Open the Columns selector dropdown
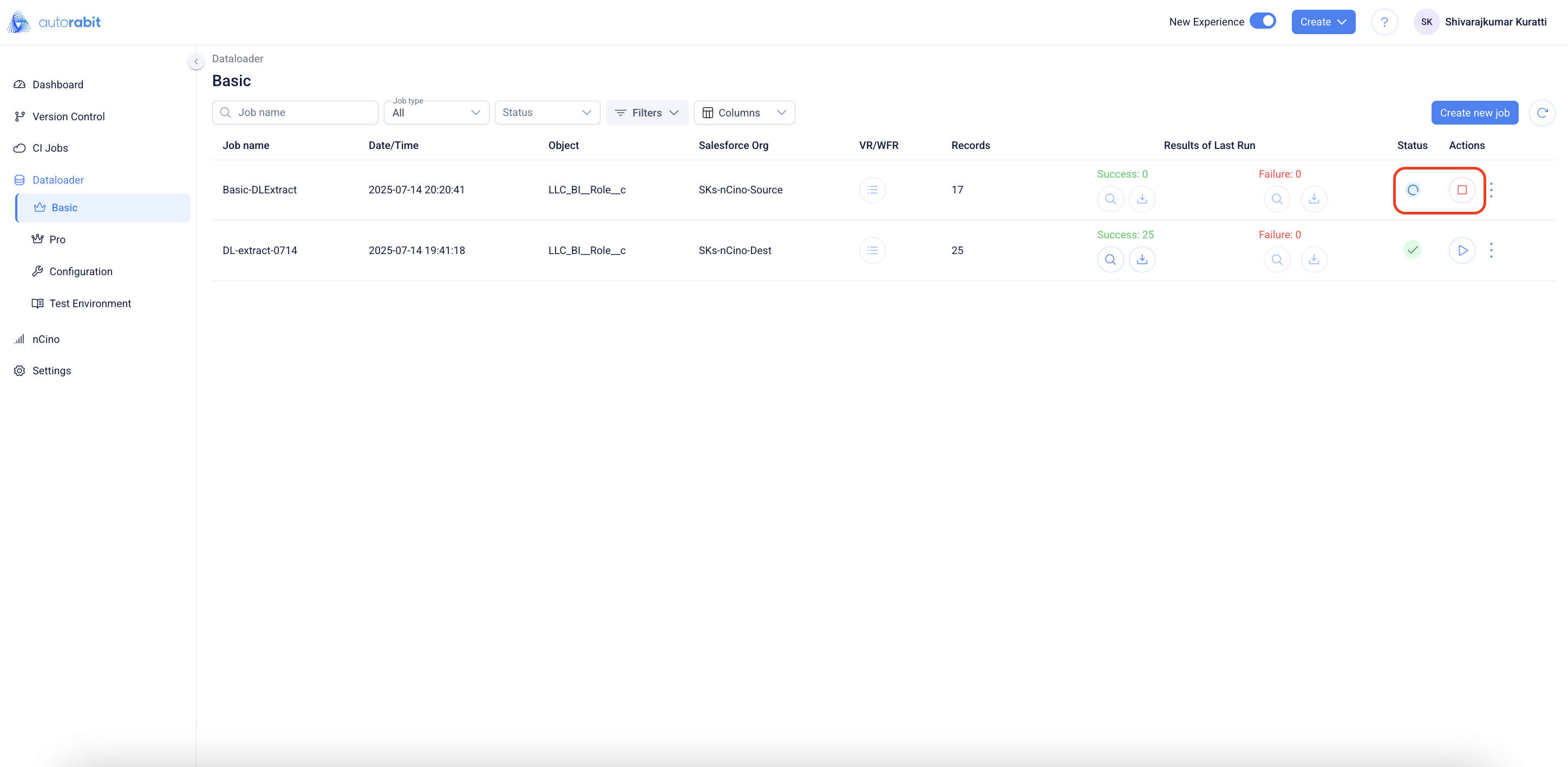 click(x=744, y=113)
